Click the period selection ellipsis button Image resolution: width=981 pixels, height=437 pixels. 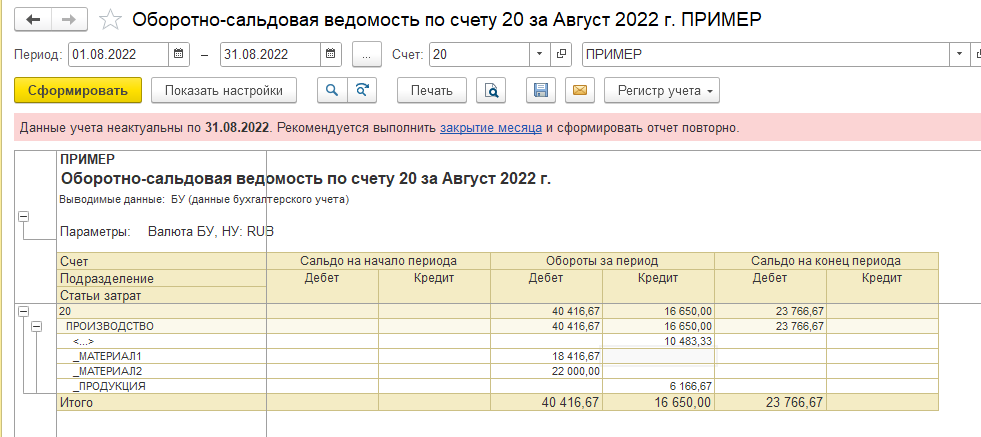pyautogui.click(x=367, y=53)
